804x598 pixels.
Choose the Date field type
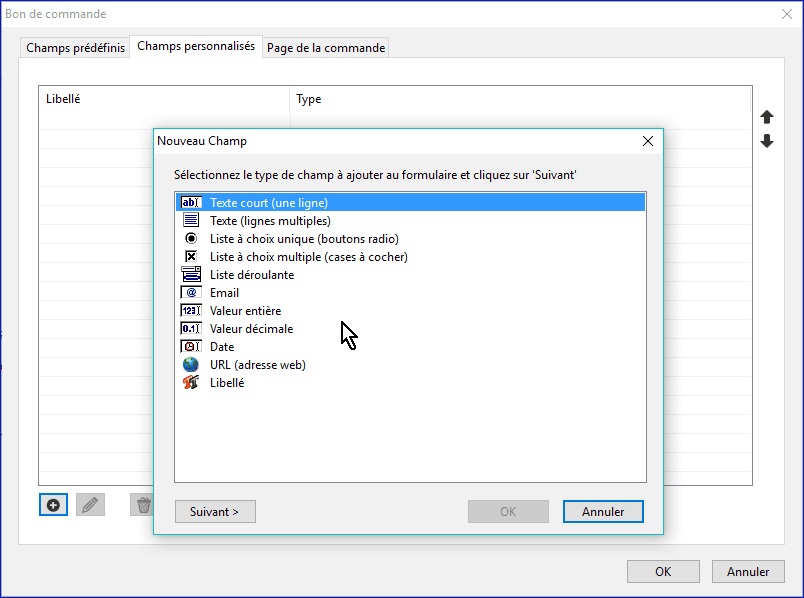point(222,347)
